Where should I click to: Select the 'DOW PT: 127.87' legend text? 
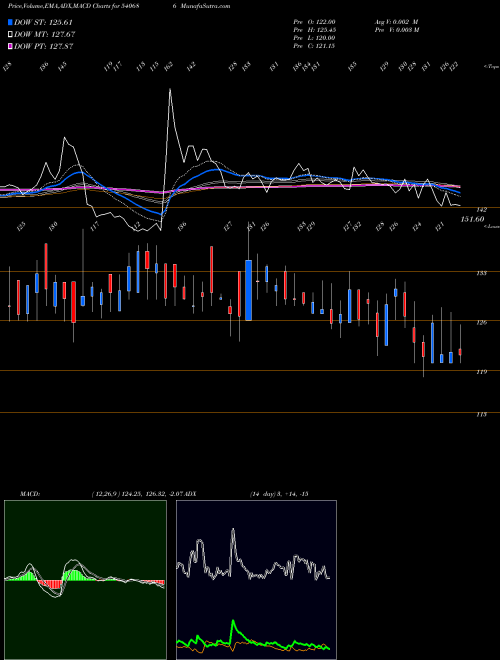(x=44, y=46)
